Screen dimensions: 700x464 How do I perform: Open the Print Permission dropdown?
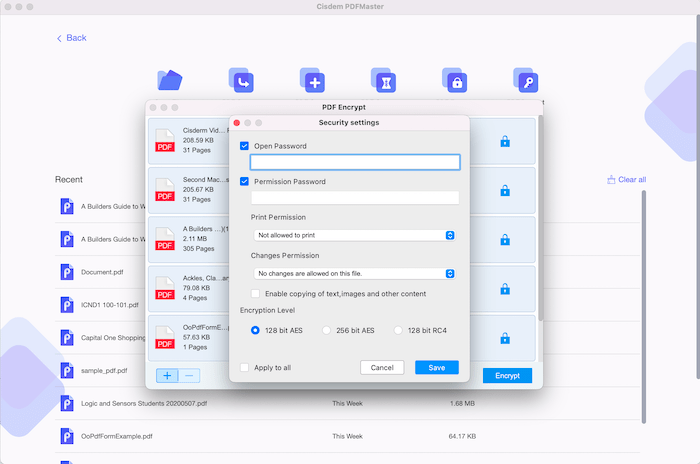pyautogui.click(x=354, y=235)
